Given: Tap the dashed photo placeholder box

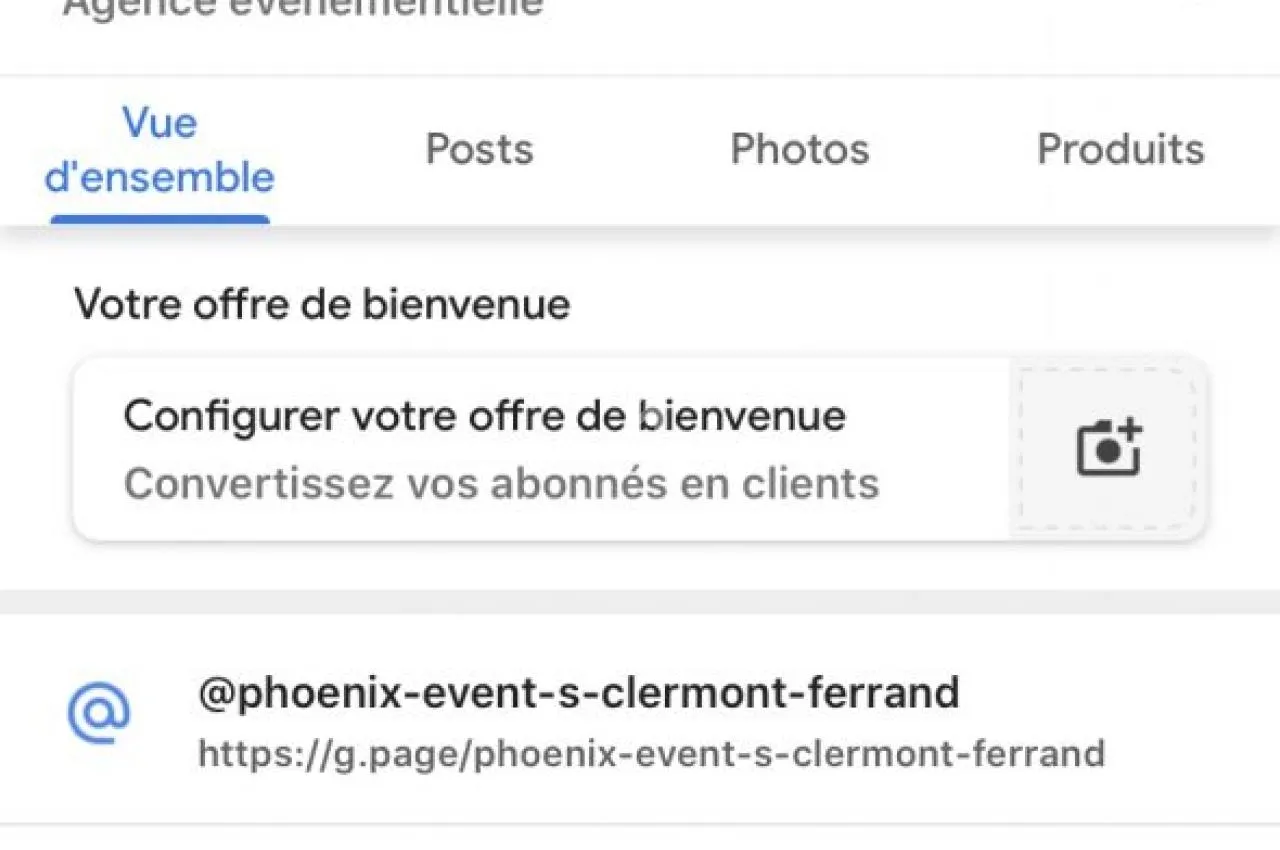Looking at the screenshot, I should (1108, 448).
